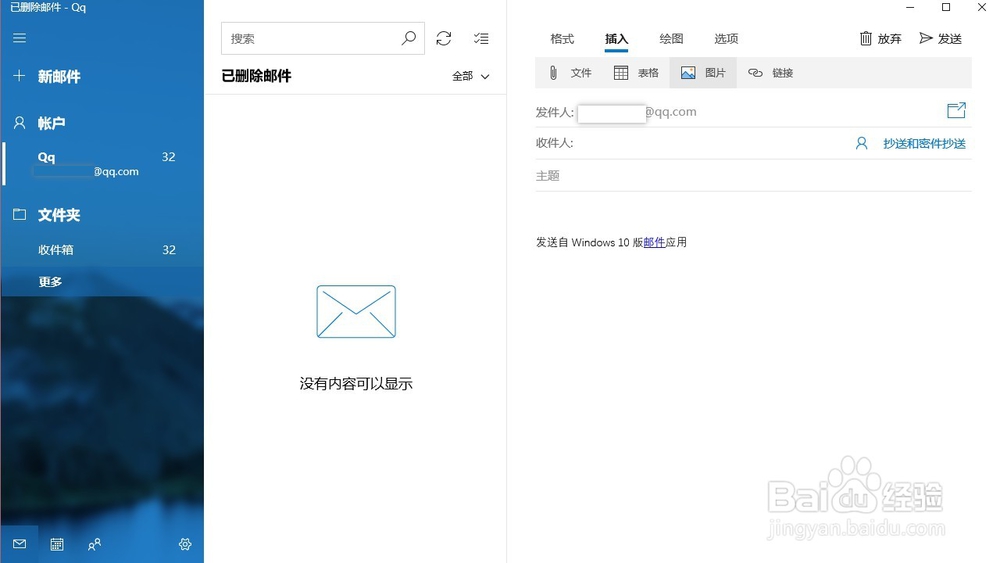Switch to the 绘图 tab
This screenshot has height=563, width=1000.
(671, 39)
